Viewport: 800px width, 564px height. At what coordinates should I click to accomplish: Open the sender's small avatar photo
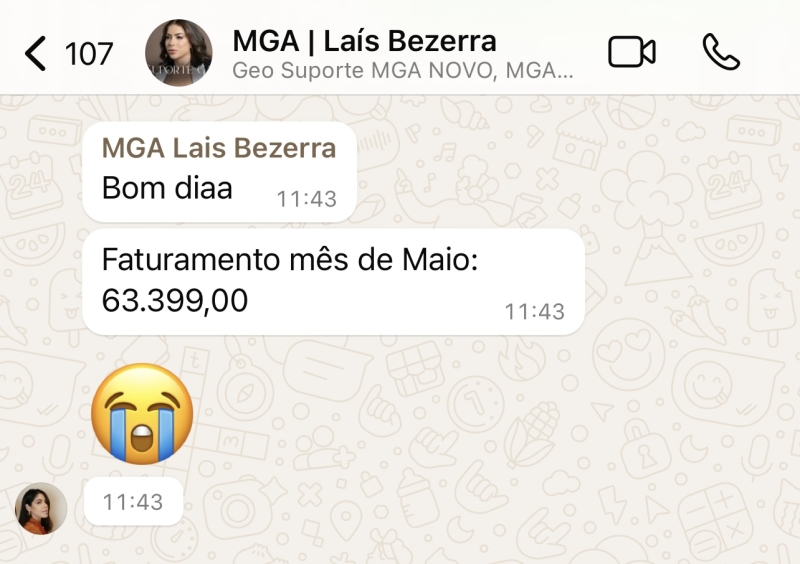[41, 508]
